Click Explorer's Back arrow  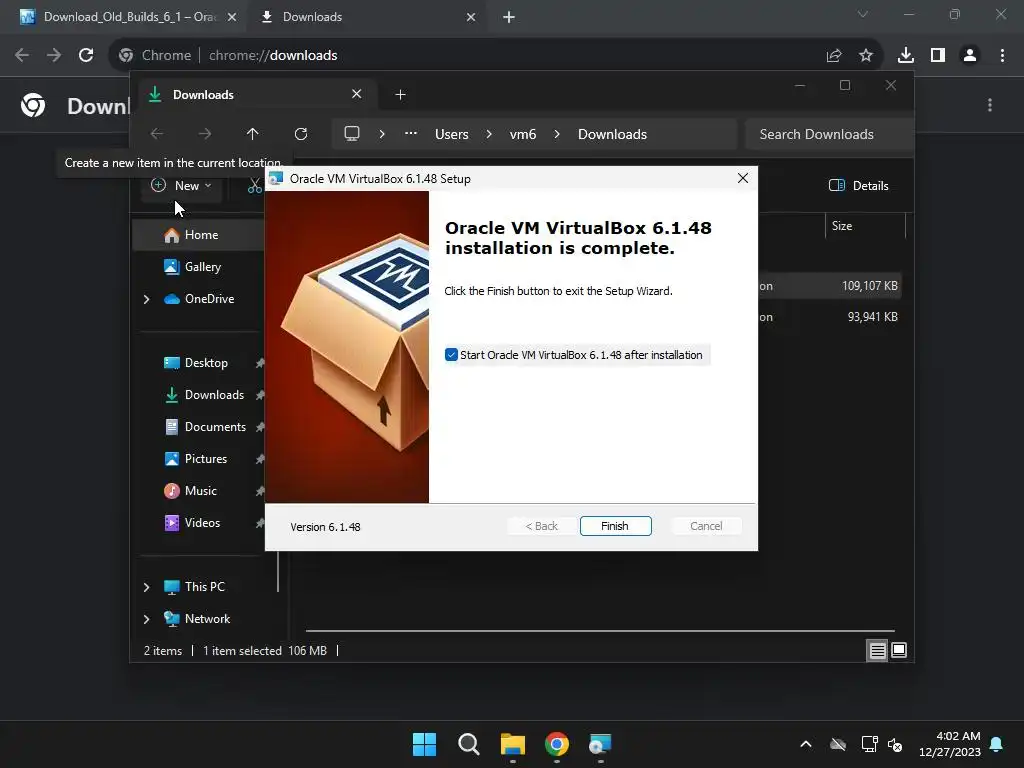tap(157, 134)
